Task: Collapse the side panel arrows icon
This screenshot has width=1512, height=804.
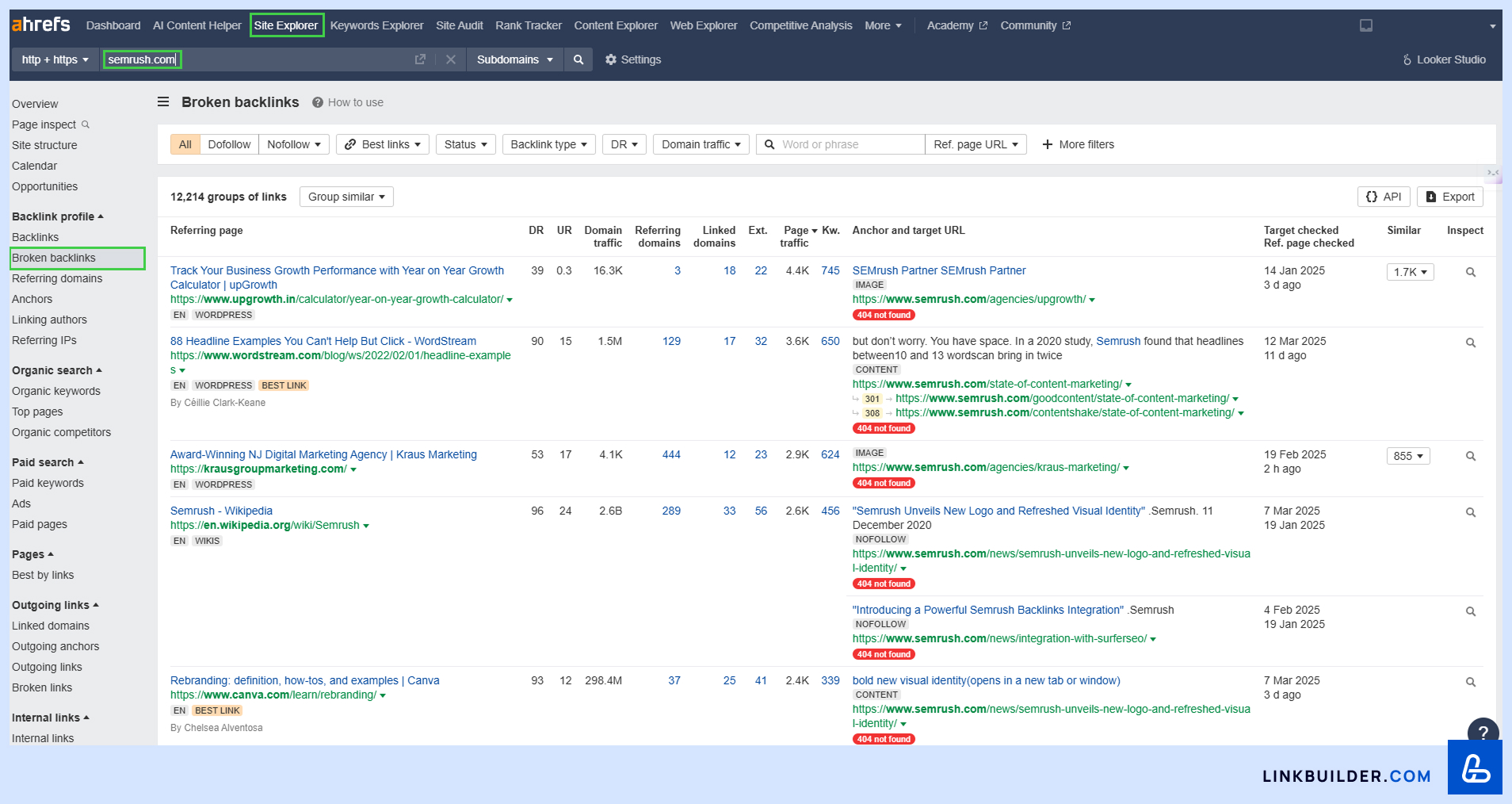Action: click(x=1493, y=173)
